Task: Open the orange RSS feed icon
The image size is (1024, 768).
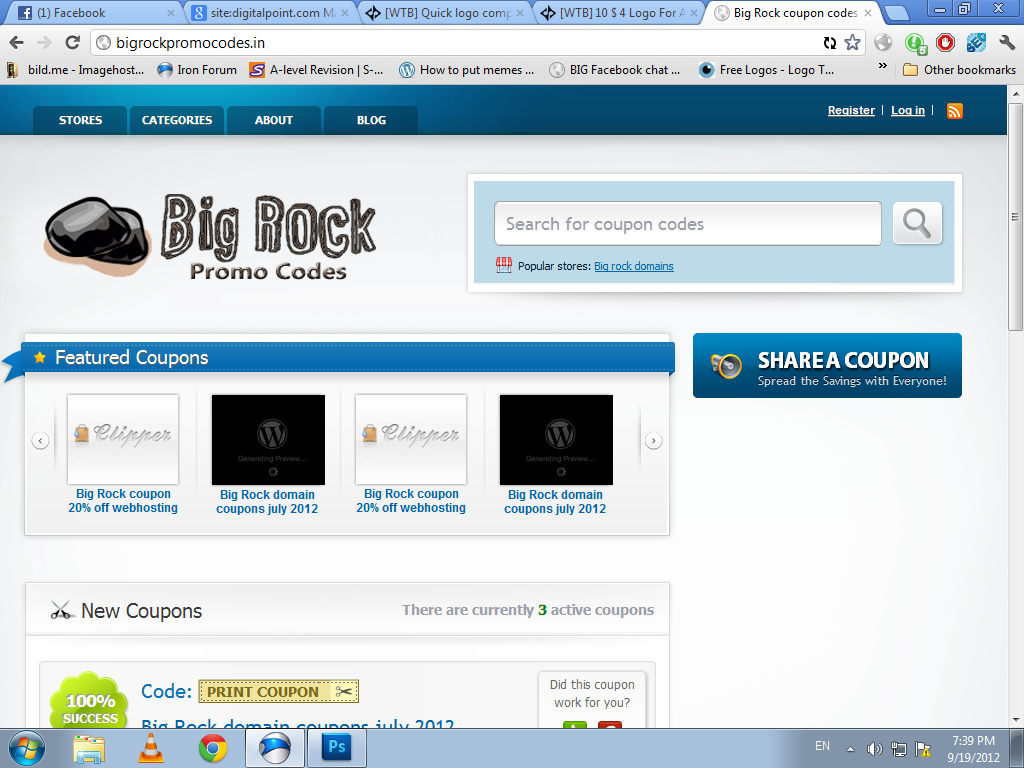Action: [954, 110]
